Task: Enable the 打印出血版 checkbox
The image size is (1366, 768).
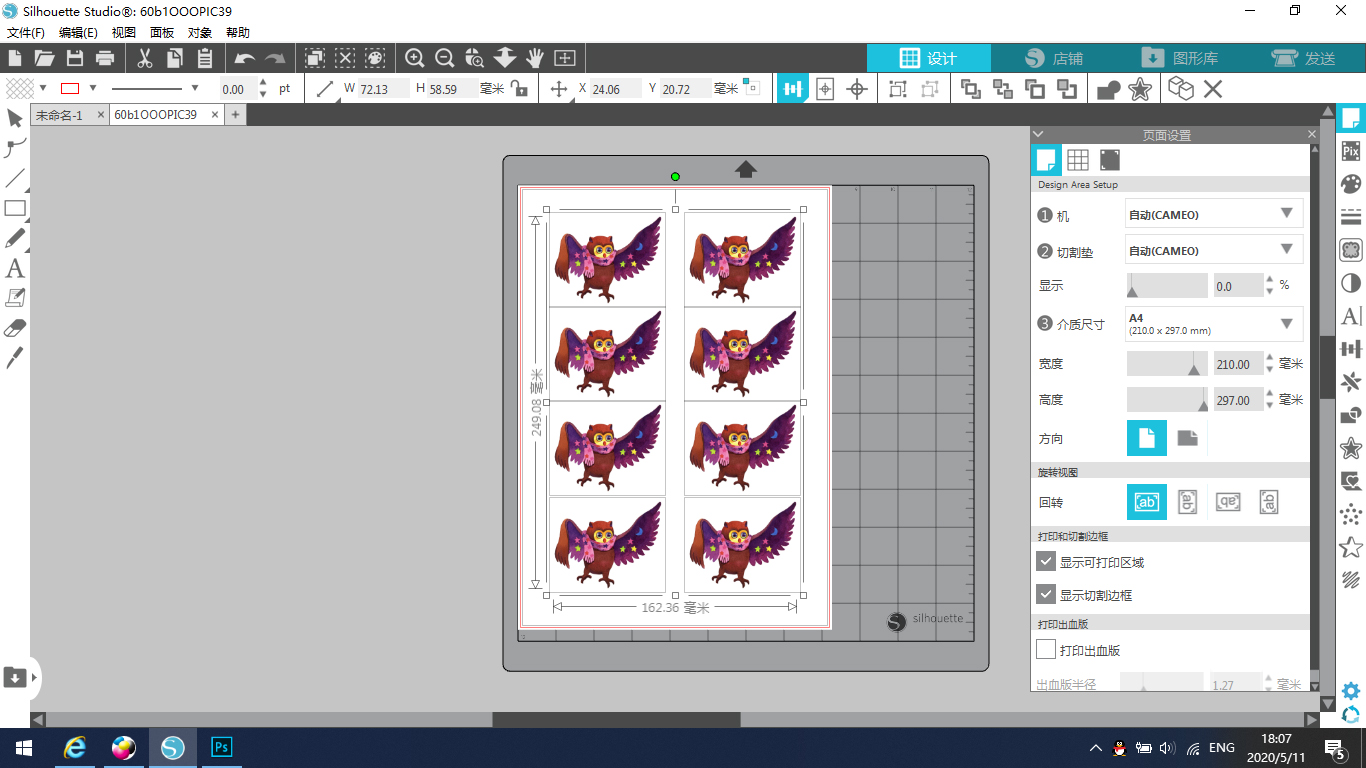Action: pyautogui.click(x=1046, y=650)
